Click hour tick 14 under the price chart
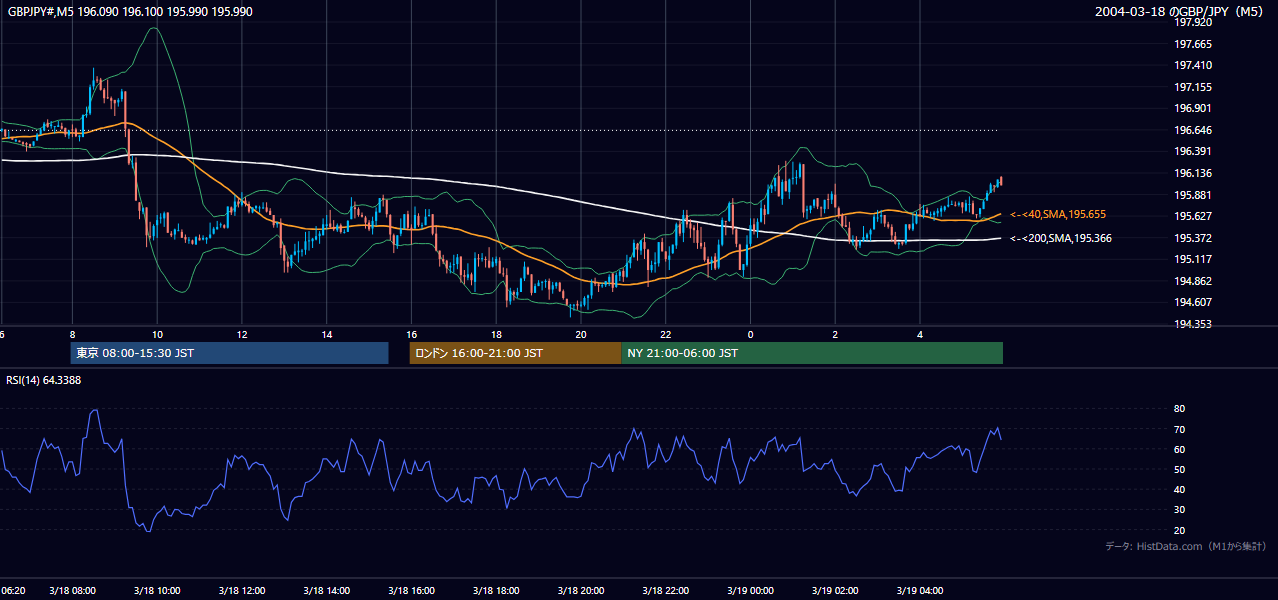 tap(327, 334)
